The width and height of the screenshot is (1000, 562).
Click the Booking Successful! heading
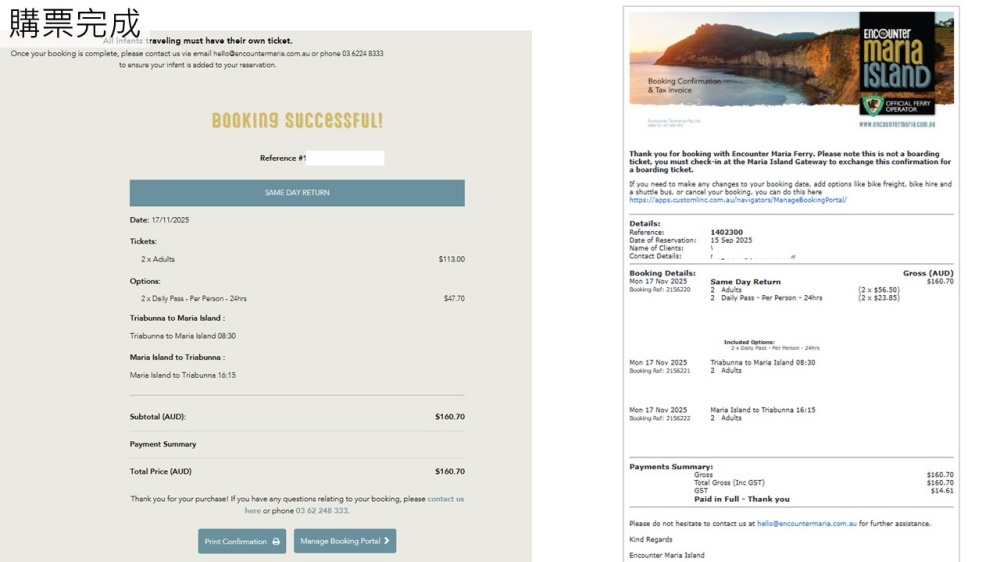click(297, 121)
